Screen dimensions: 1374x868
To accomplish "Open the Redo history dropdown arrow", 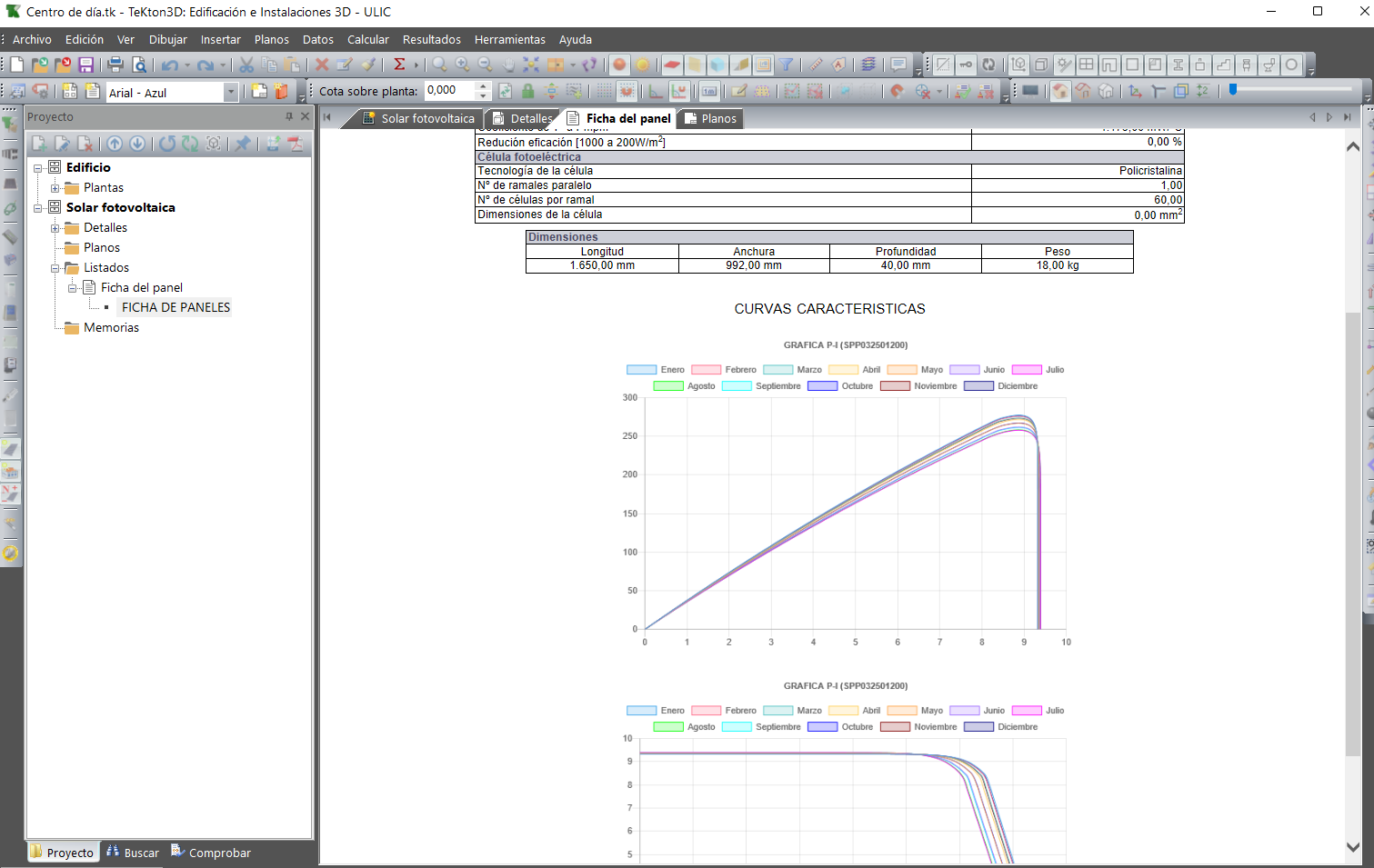I will (x=223, y=65).
